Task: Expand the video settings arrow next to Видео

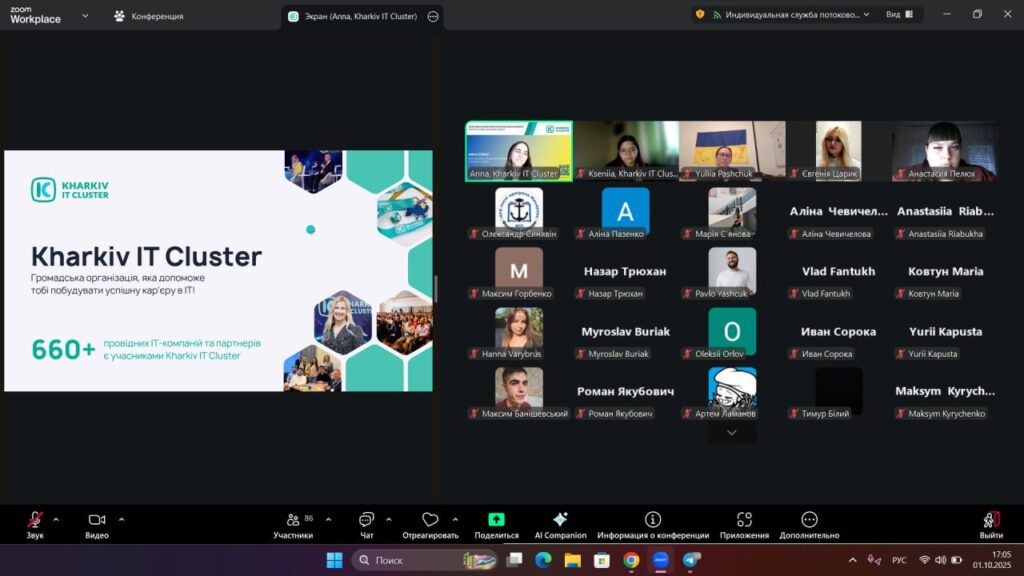Action: 122,519
